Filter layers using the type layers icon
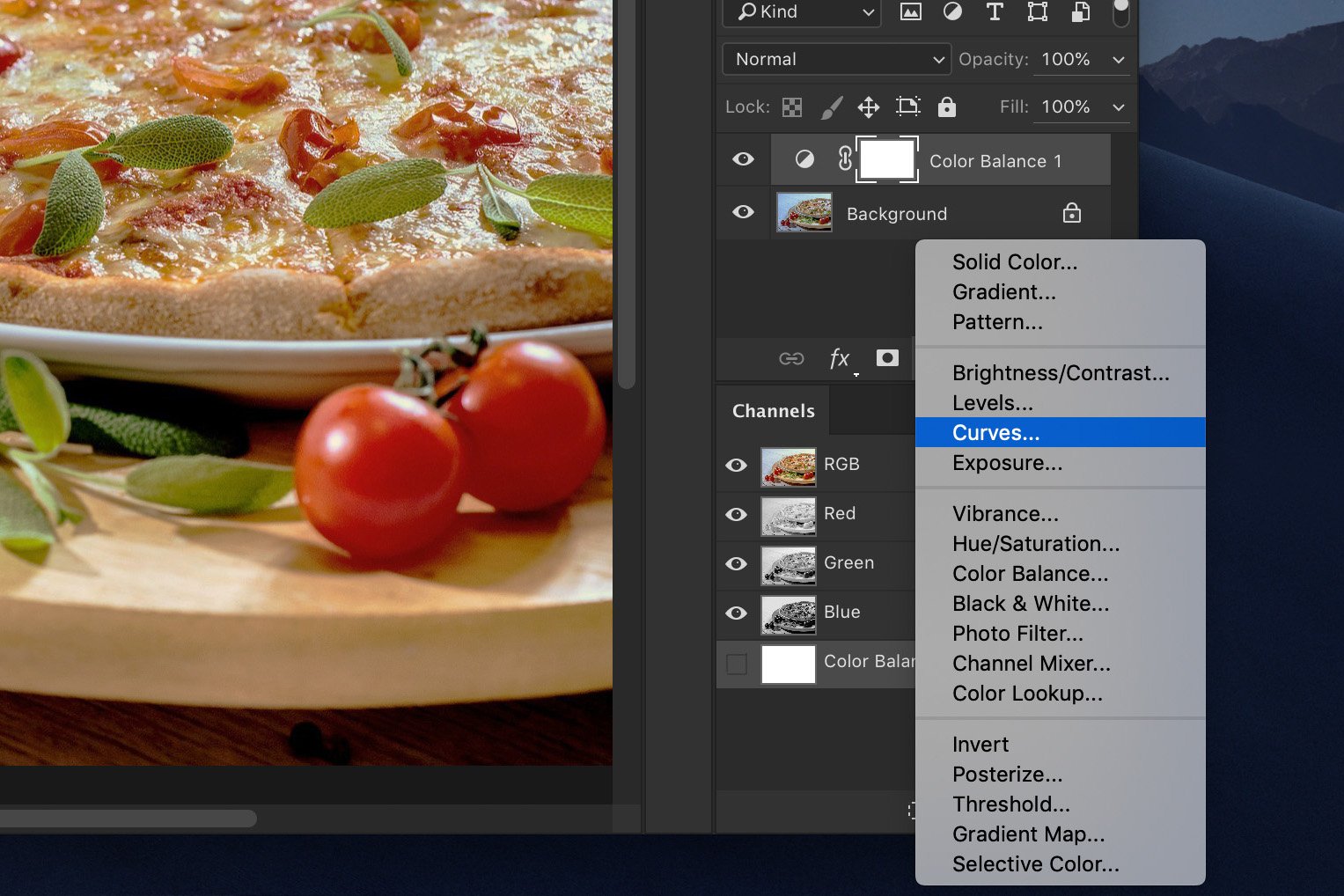Image resolution: width=1344 pixels, height=896 pixels. click(x=995, y=12)
